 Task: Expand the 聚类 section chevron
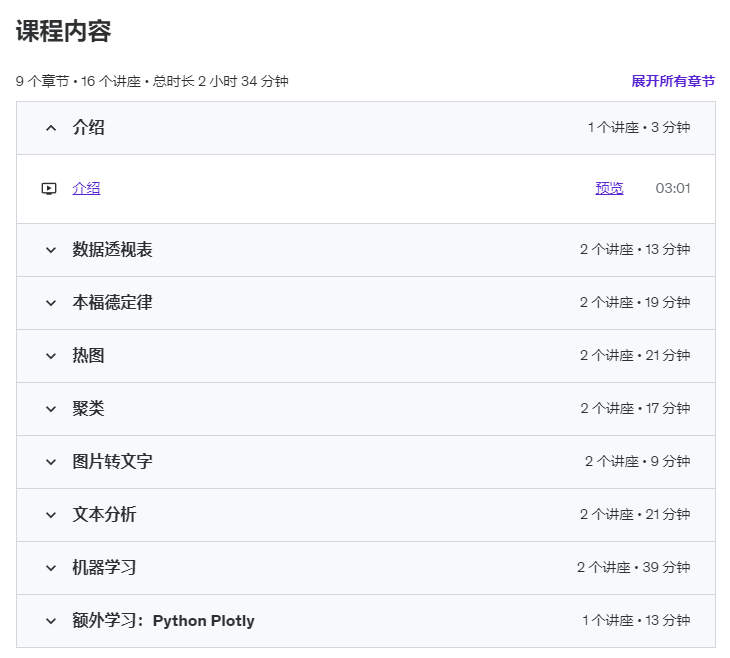click(51, 409)
